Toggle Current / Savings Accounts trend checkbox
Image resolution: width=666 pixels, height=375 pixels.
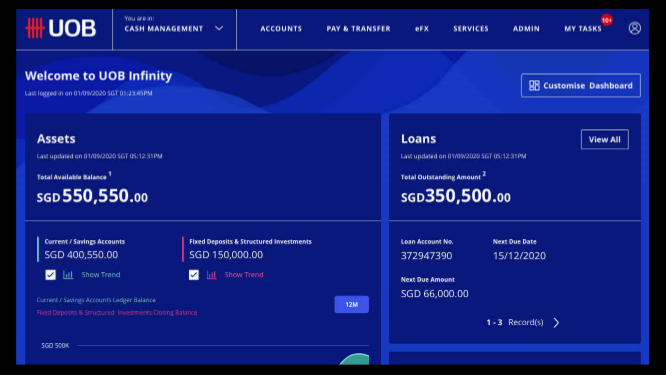tap(51, 275)
